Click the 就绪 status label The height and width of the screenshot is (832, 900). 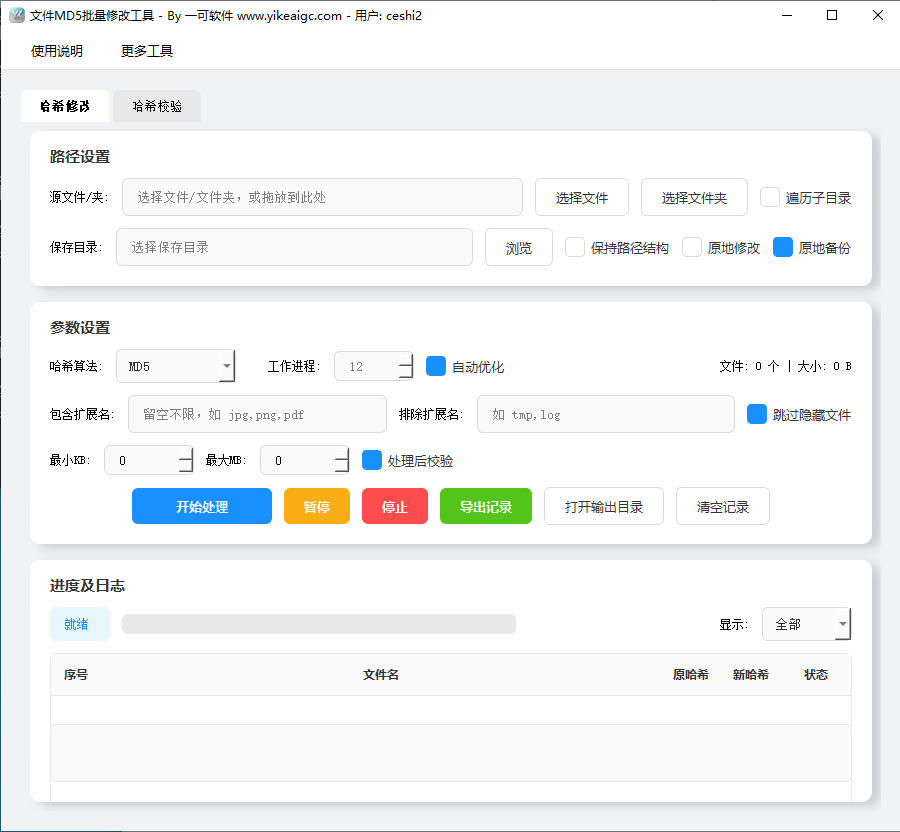point(80,624)
